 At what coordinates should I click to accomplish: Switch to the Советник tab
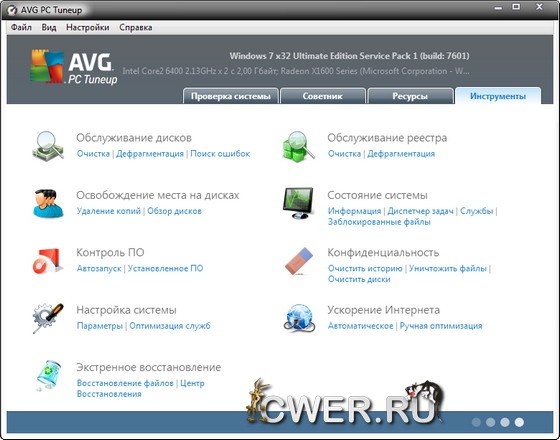tap(323, 96)
